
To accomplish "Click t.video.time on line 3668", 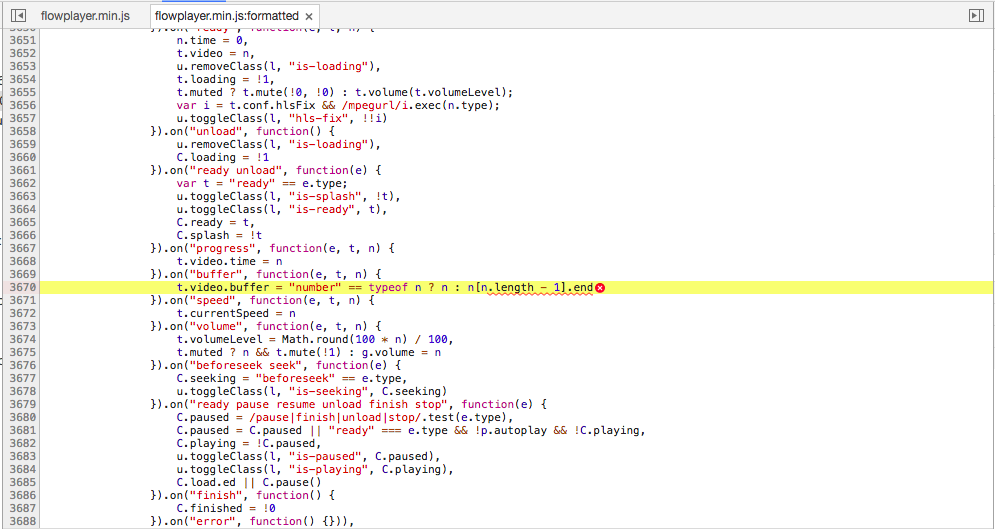I will click(216, 261).
